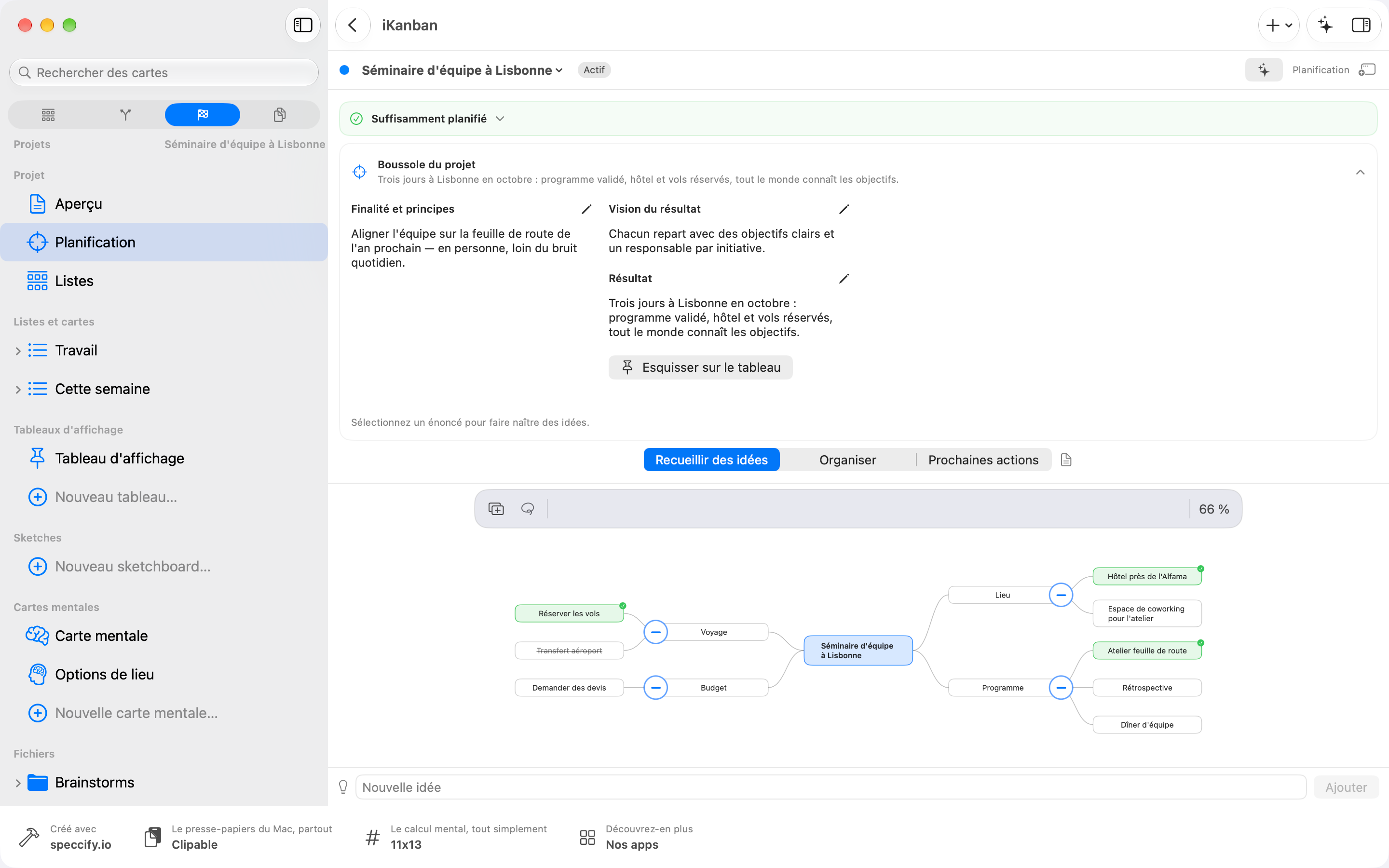1389x868 pixels.
Task: Collapse the Programme branch minus button
Action: tap(1061, 688)
